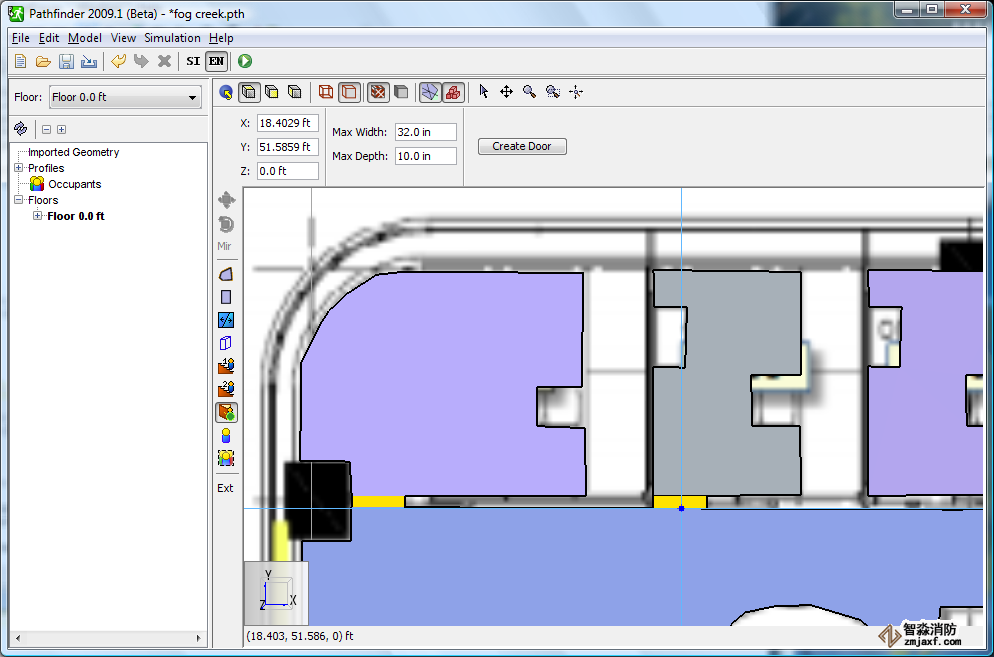This screenshot has height=657, width=994.
Task: Expand the Floor 0.0 ft tree node
Action: click(x=38, y=216)
